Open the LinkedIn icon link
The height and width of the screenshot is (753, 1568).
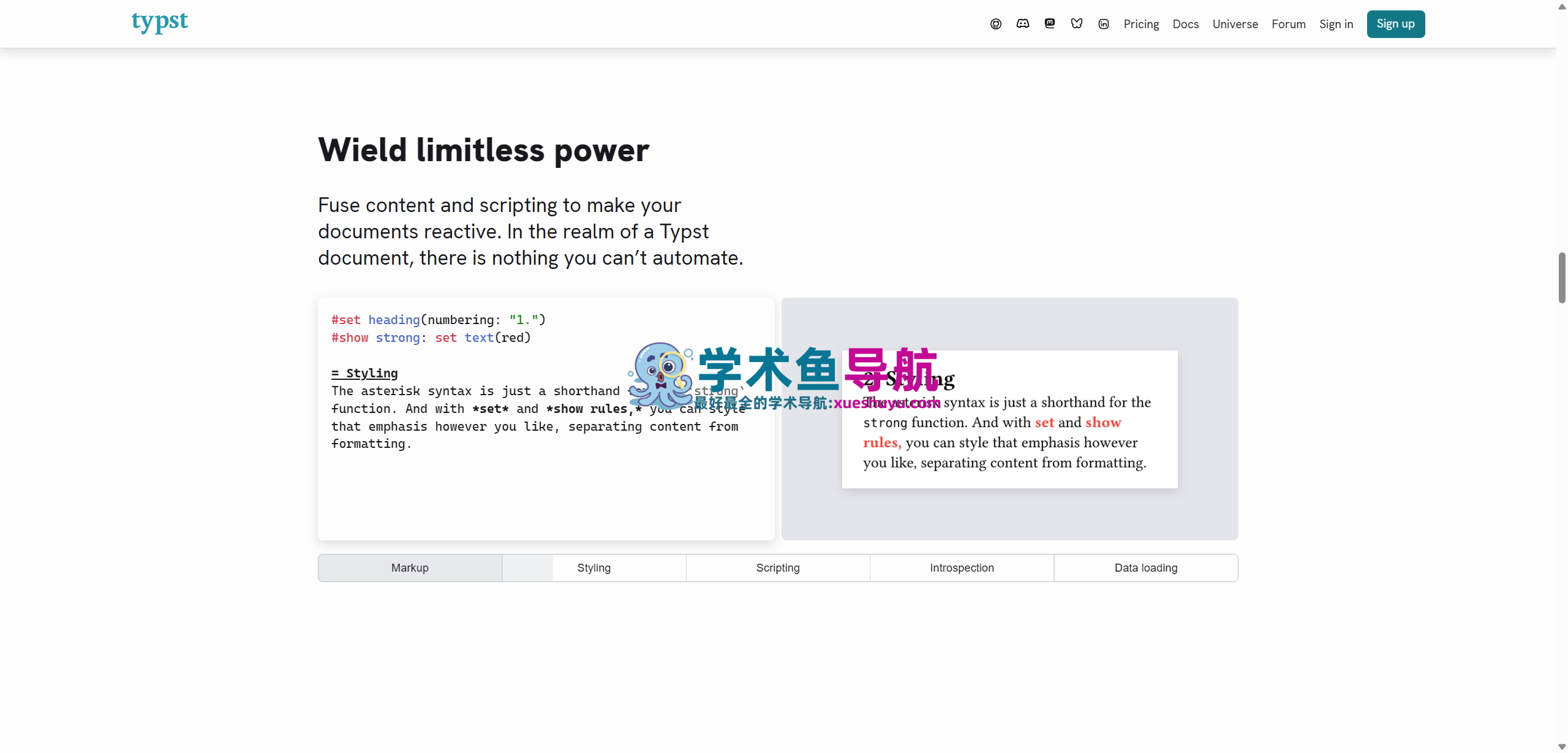pyautogui.click(x=1104, y=24)
